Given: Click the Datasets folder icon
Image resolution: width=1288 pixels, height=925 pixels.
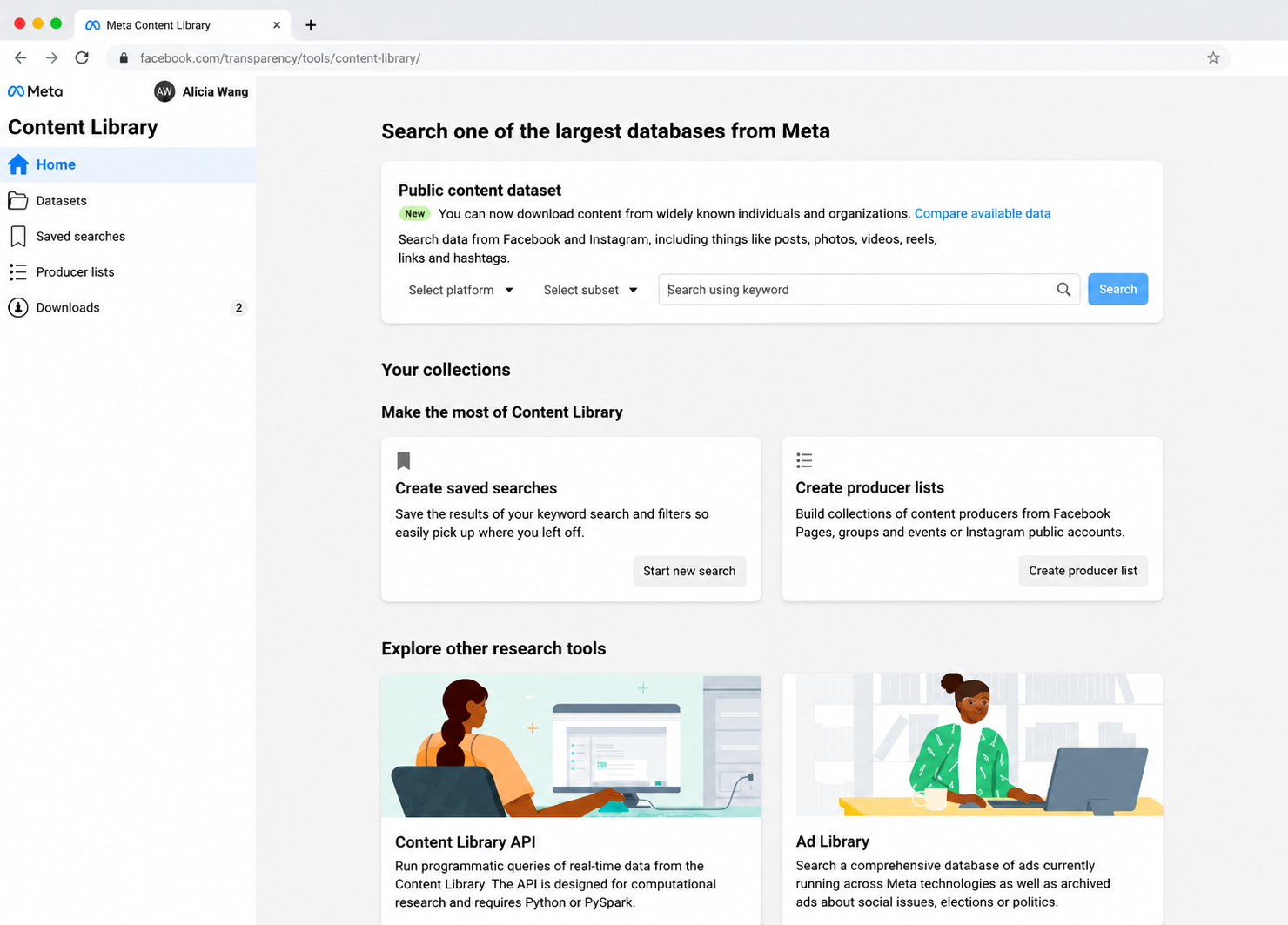Looking at the screenshot, I should pyautogui.click(x=18, y=200).
